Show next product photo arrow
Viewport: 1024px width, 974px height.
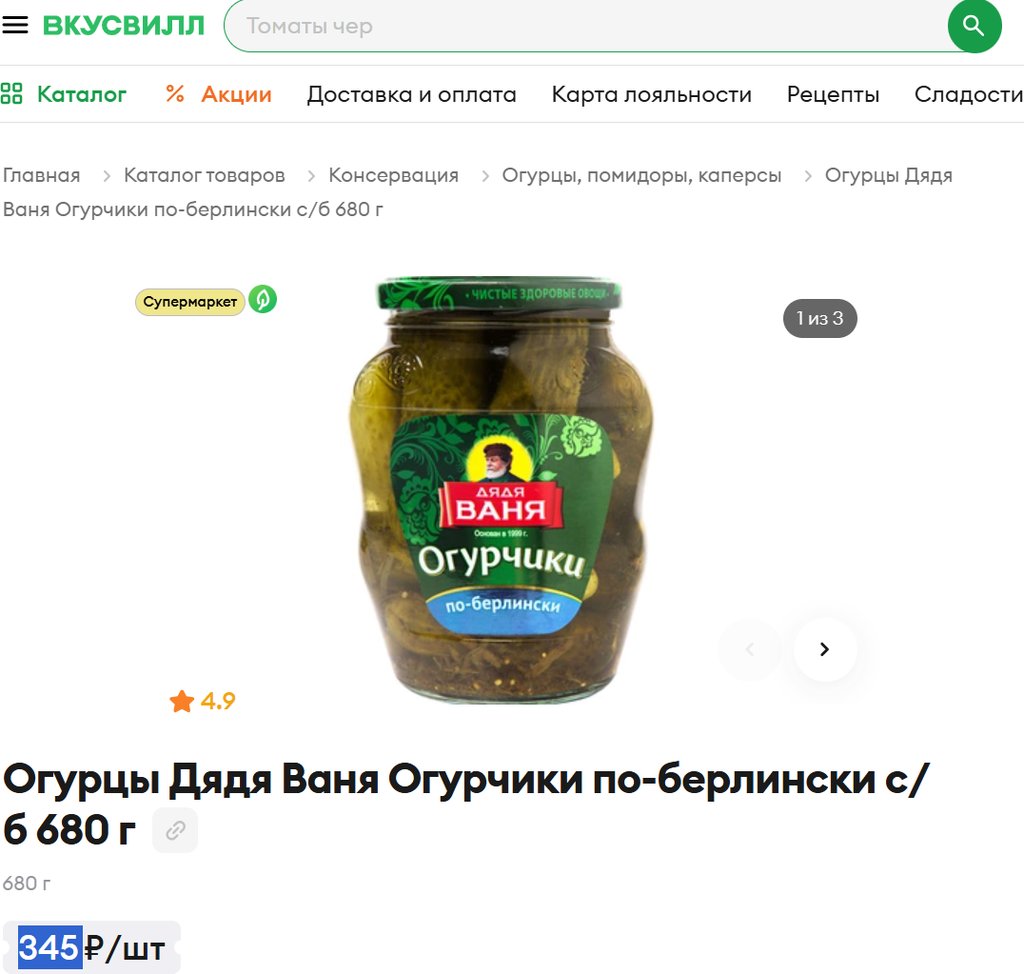point(825,649)
